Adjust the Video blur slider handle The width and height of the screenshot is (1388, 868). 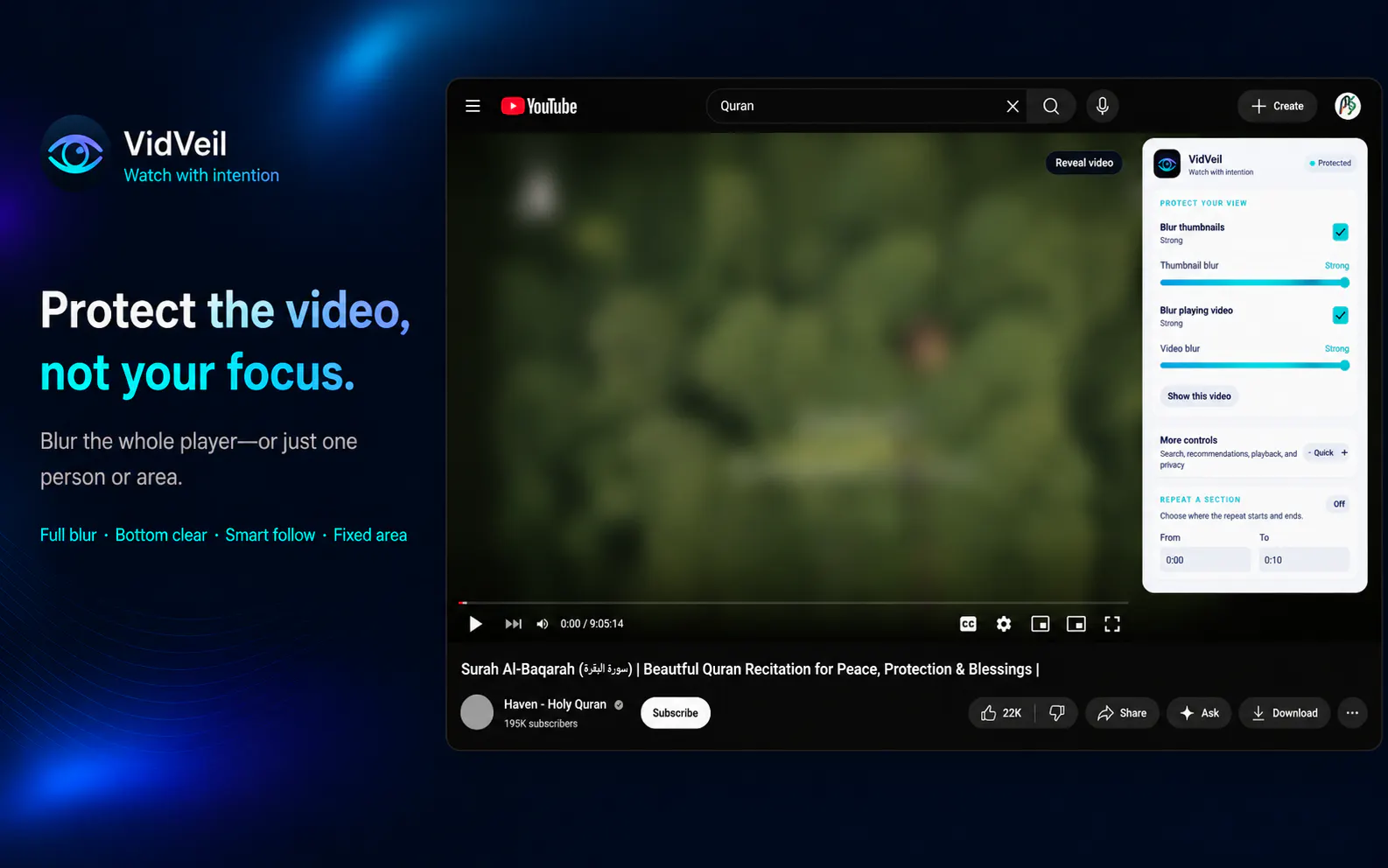(1344, 366)
